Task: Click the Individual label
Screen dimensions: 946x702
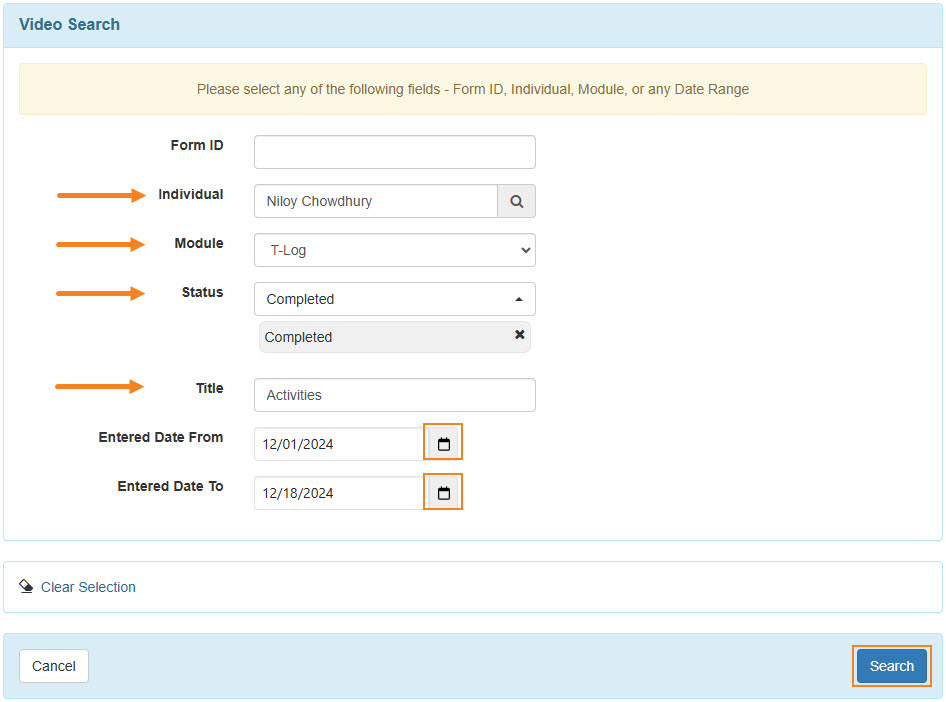Action: pyautogui.click(x=191, y=194)
